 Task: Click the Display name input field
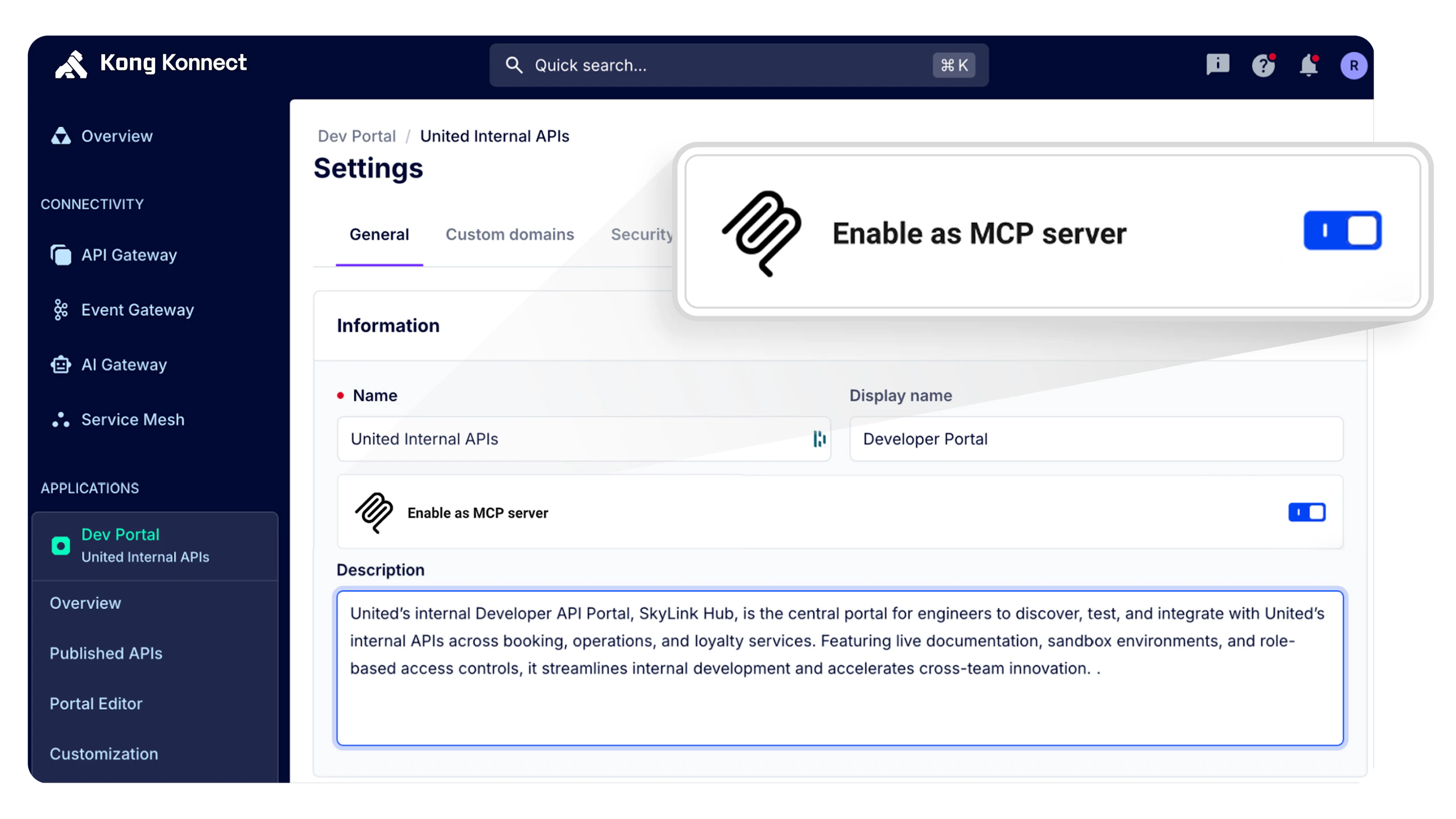tap(1096, 439)
